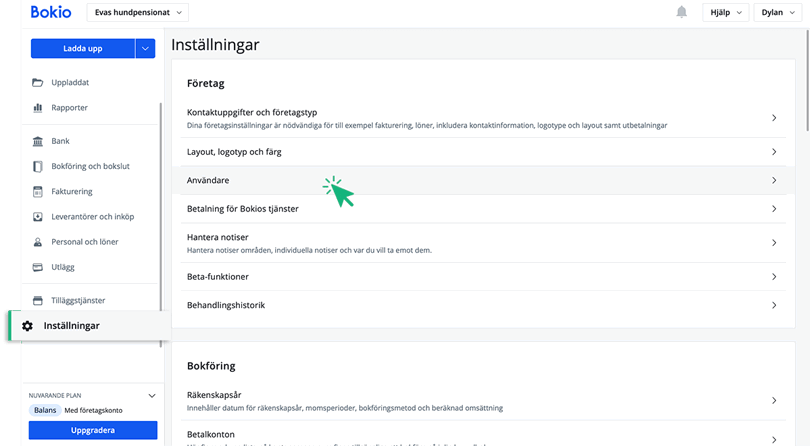Click the Uppladdat folder icon
The height and width of the screenshot is (446, 810).
point(38,82)
